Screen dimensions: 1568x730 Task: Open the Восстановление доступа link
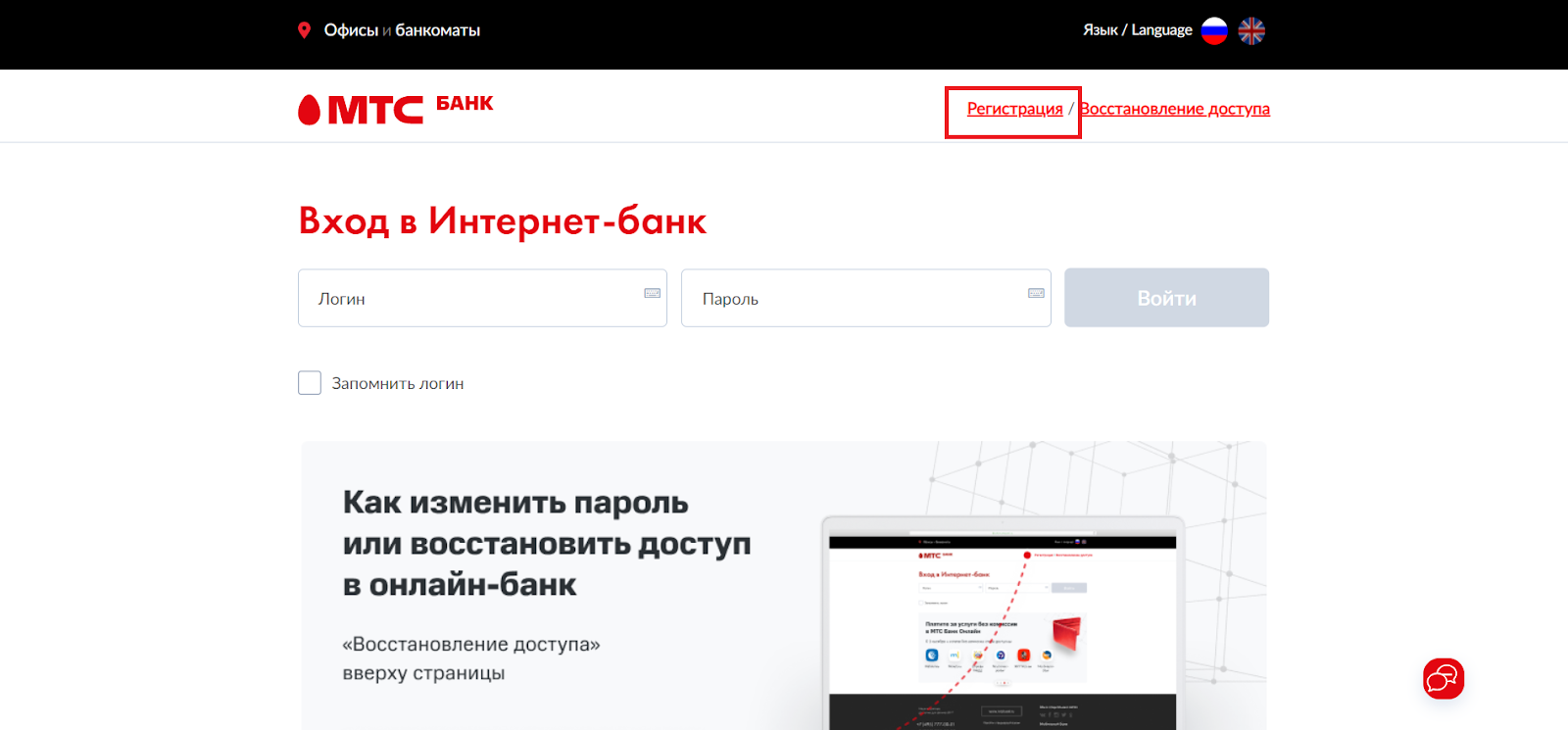(1175, 109)
